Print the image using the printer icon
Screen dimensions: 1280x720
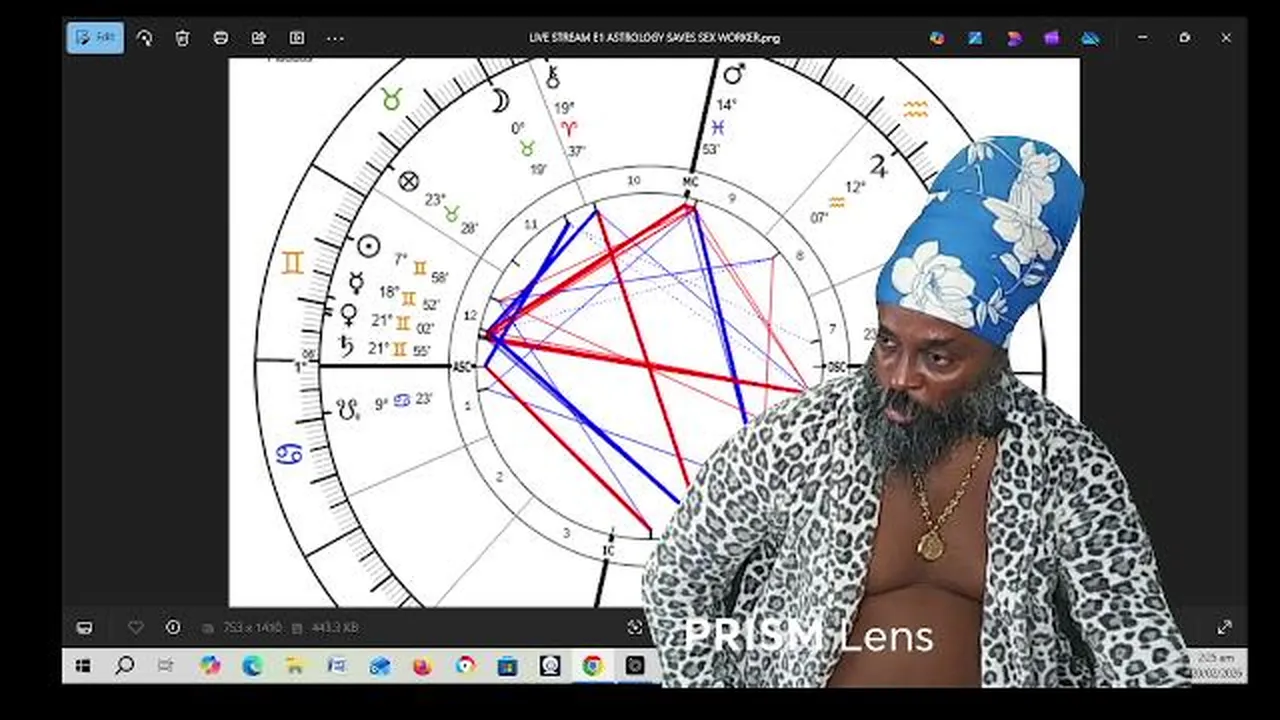pos(221,38)
